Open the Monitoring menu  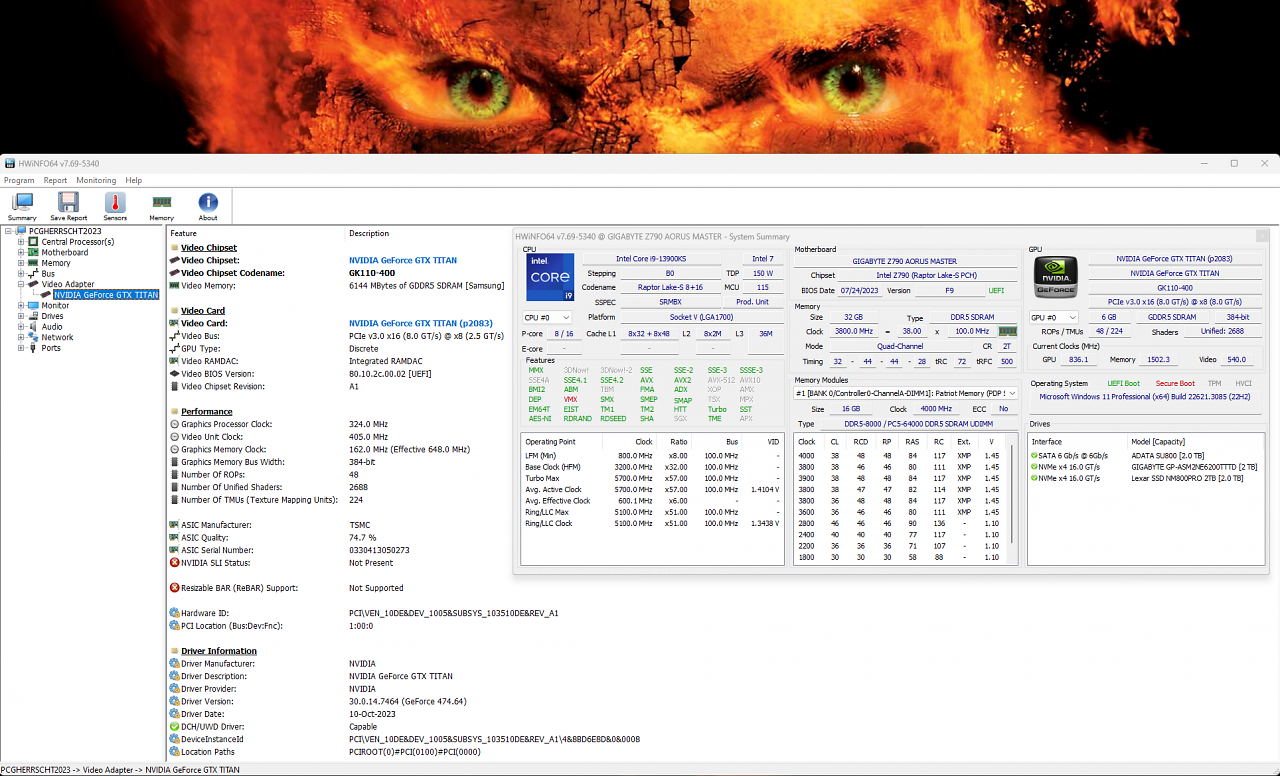click(x=96, y=180)
